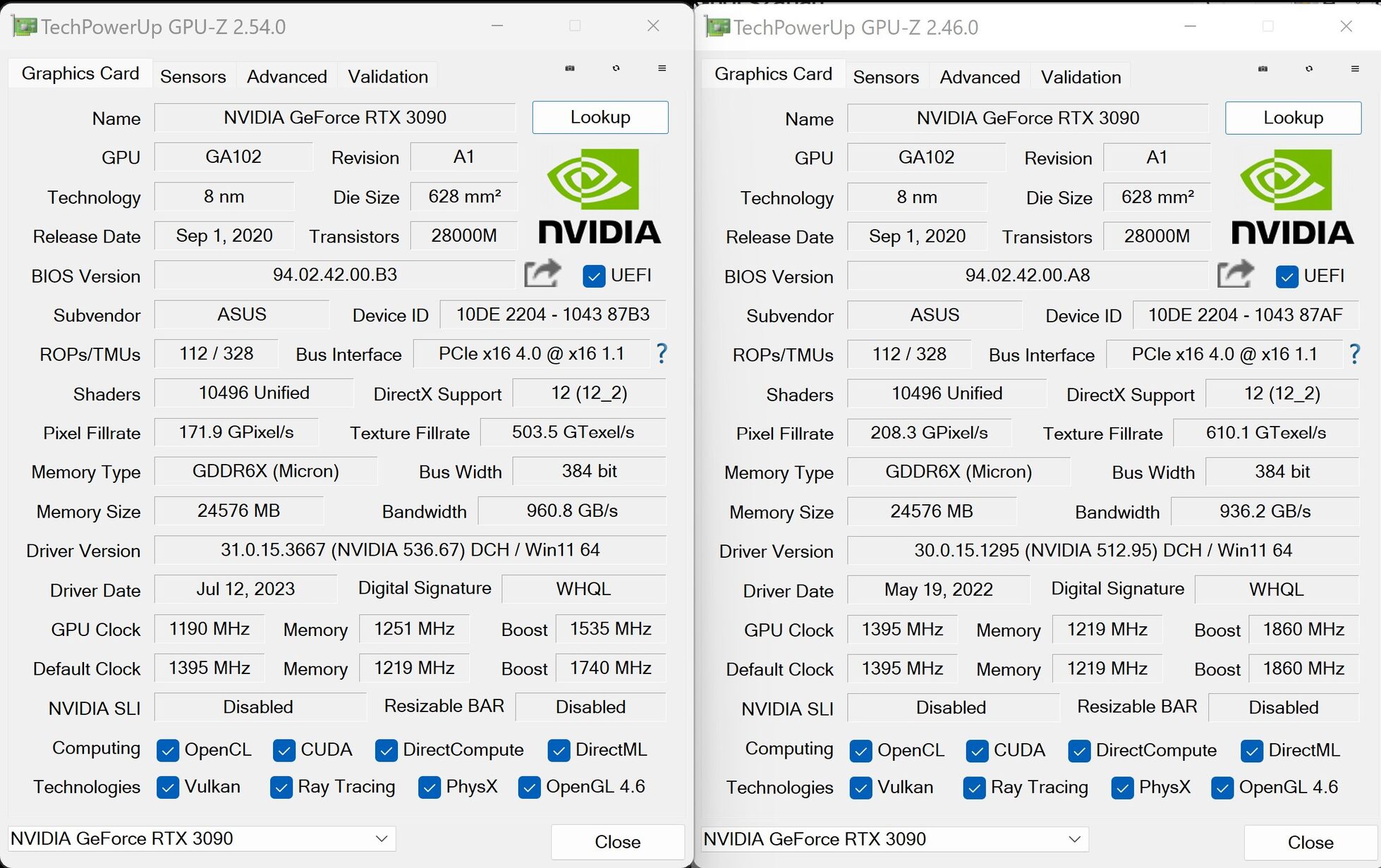The width and height of the screenshot is (1381, 868).
Task: Click refresh icon in GPU-Z 2.46.0 window
Action: click(1309, 69)
